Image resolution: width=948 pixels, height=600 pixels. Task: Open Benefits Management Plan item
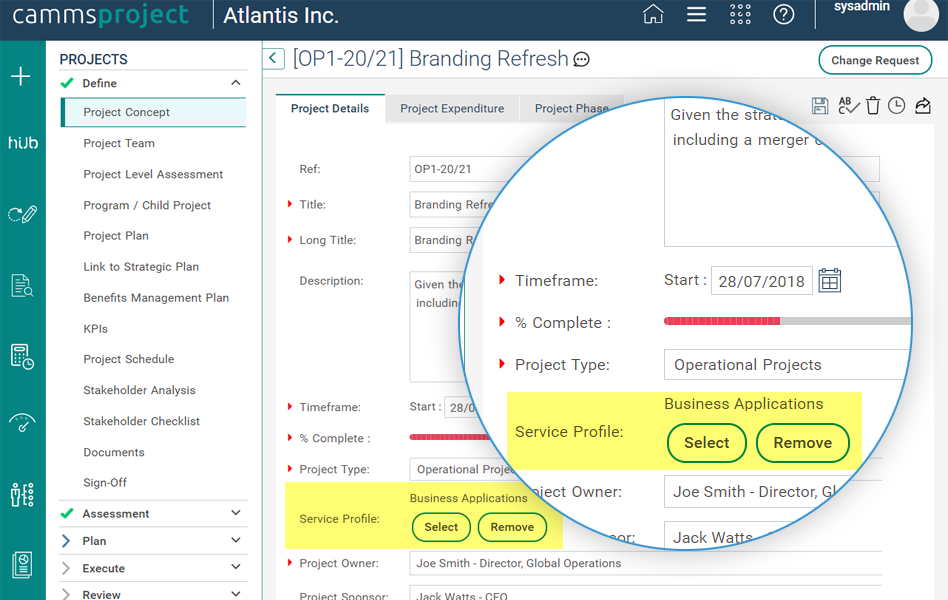(x=154, y=298)
